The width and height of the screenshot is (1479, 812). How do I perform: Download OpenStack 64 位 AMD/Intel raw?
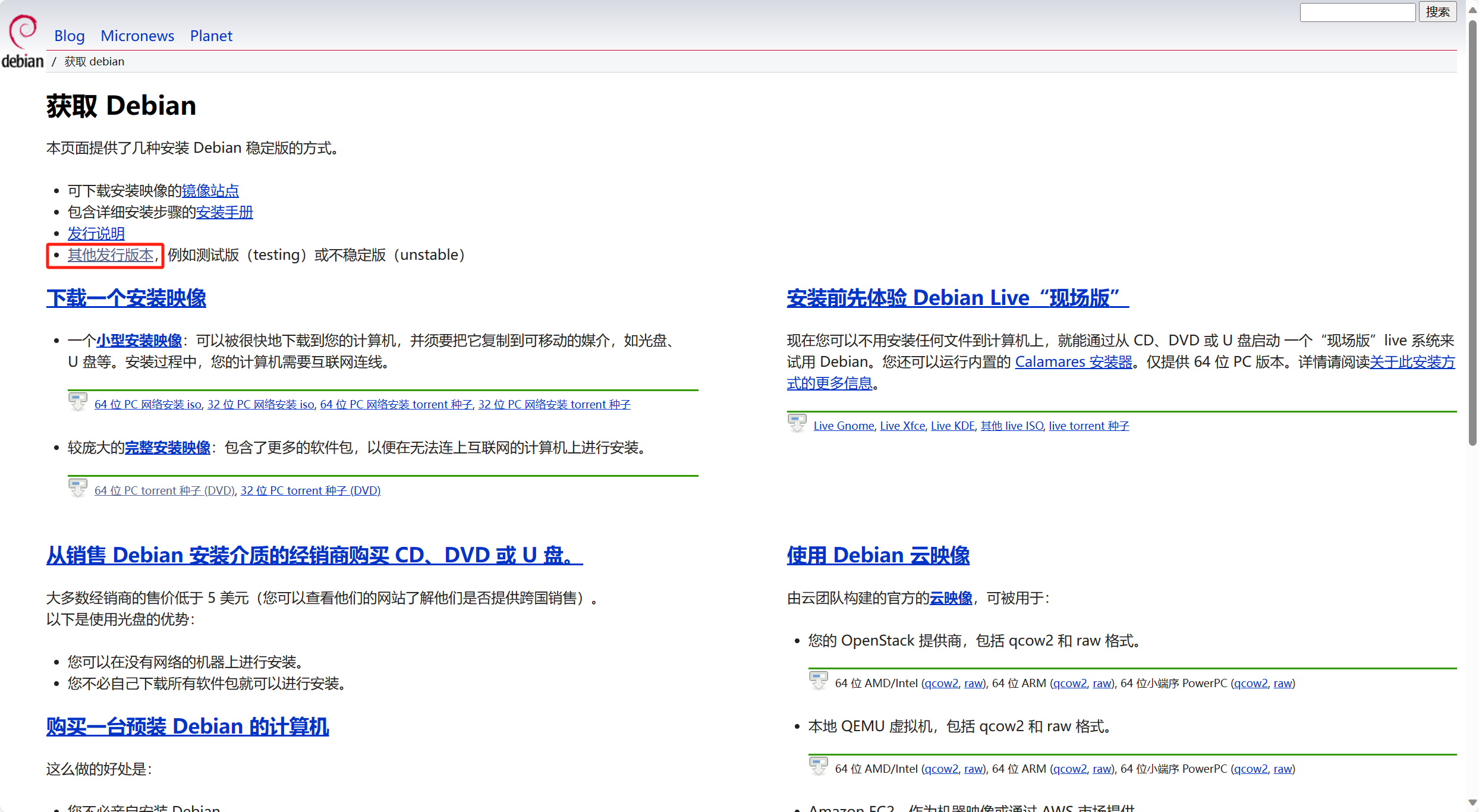[x=974, y=683]
